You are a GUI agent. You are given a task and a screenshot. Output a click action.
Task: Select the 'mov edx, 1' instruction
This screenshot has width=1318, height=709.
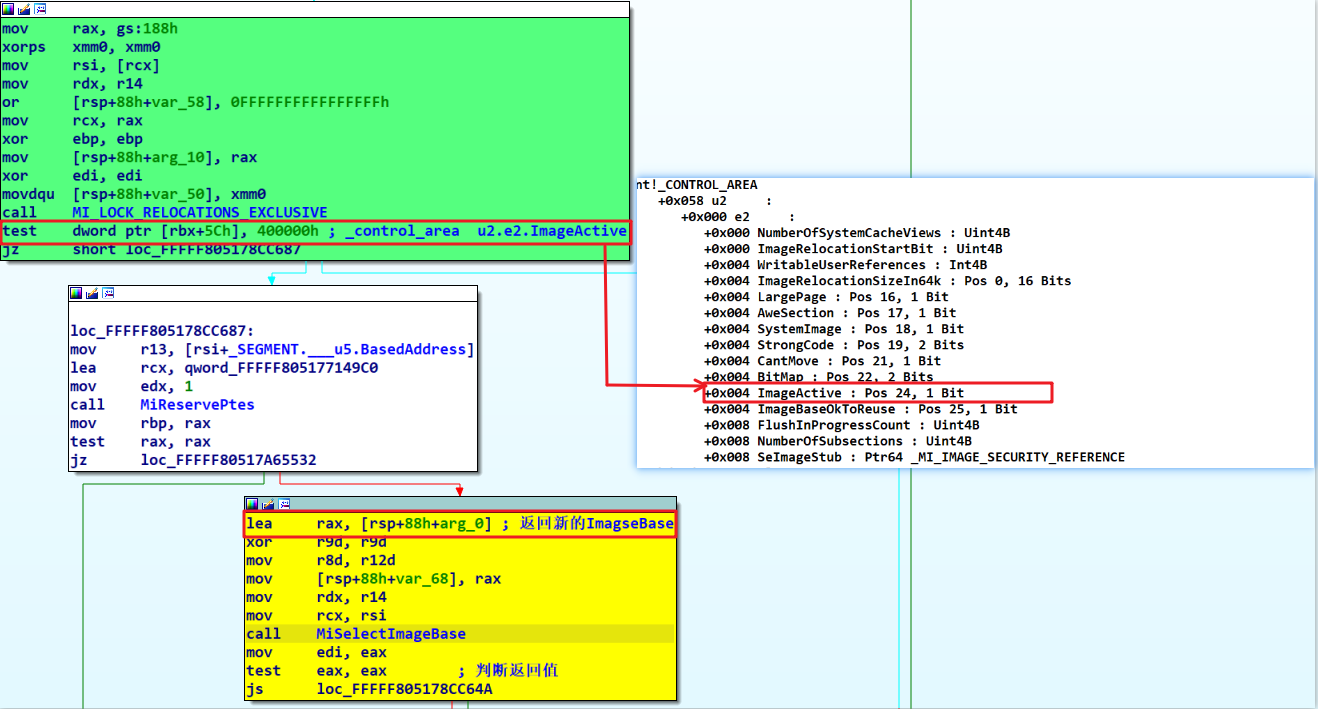pyautogui.click(x=132, y=386)
